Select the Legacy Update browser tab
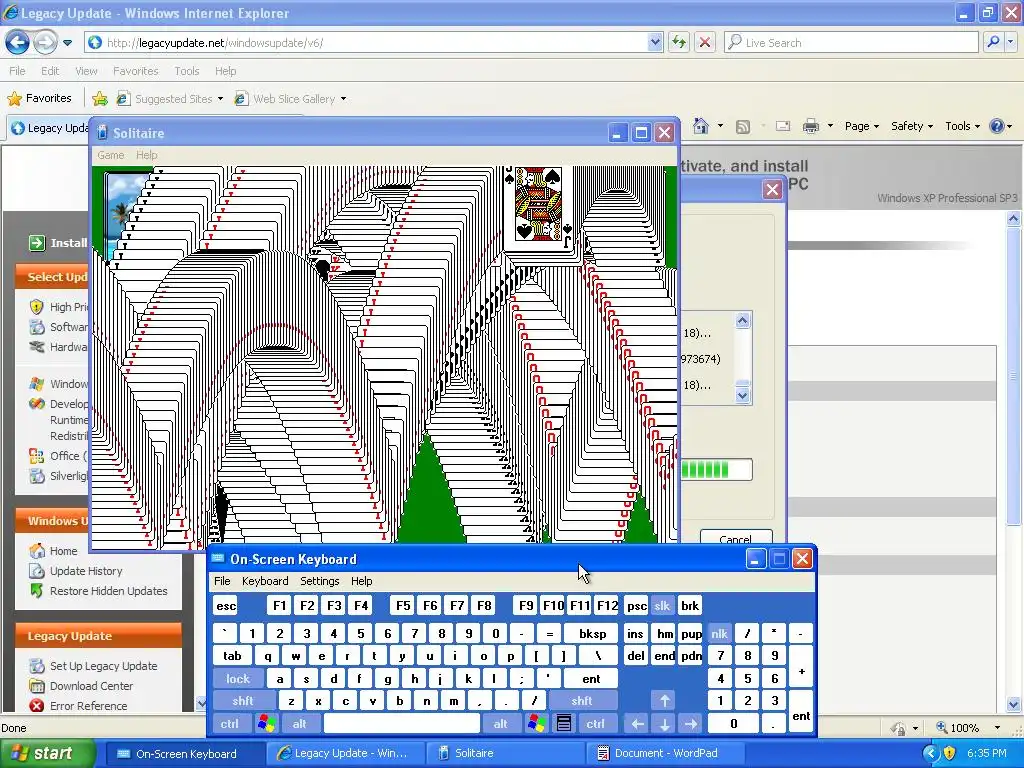The height and width of the screenshot is (768, 1024). click(x=49, y=128)
